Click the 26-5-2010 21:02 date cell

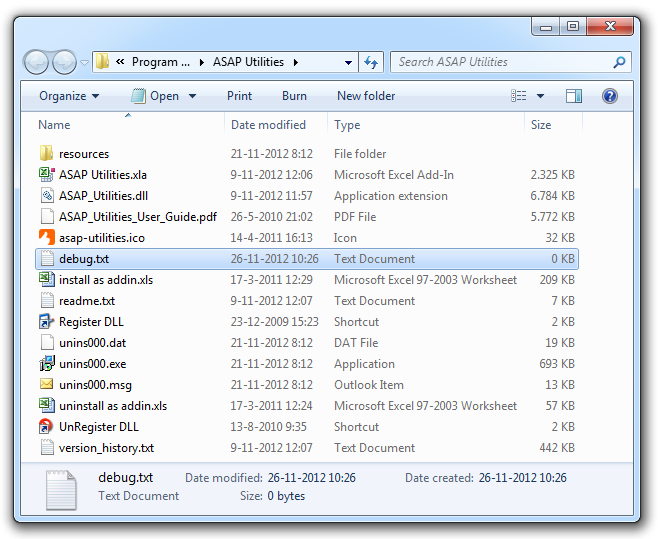pyautogui.click(x=272, y=217)
